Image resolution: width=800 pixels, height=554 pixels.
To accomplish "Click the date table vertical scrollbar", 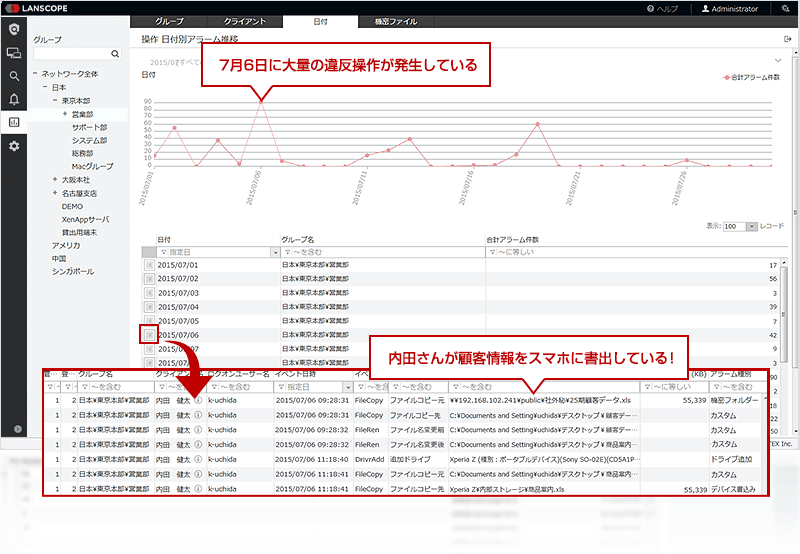I will (x=783, y=314).
